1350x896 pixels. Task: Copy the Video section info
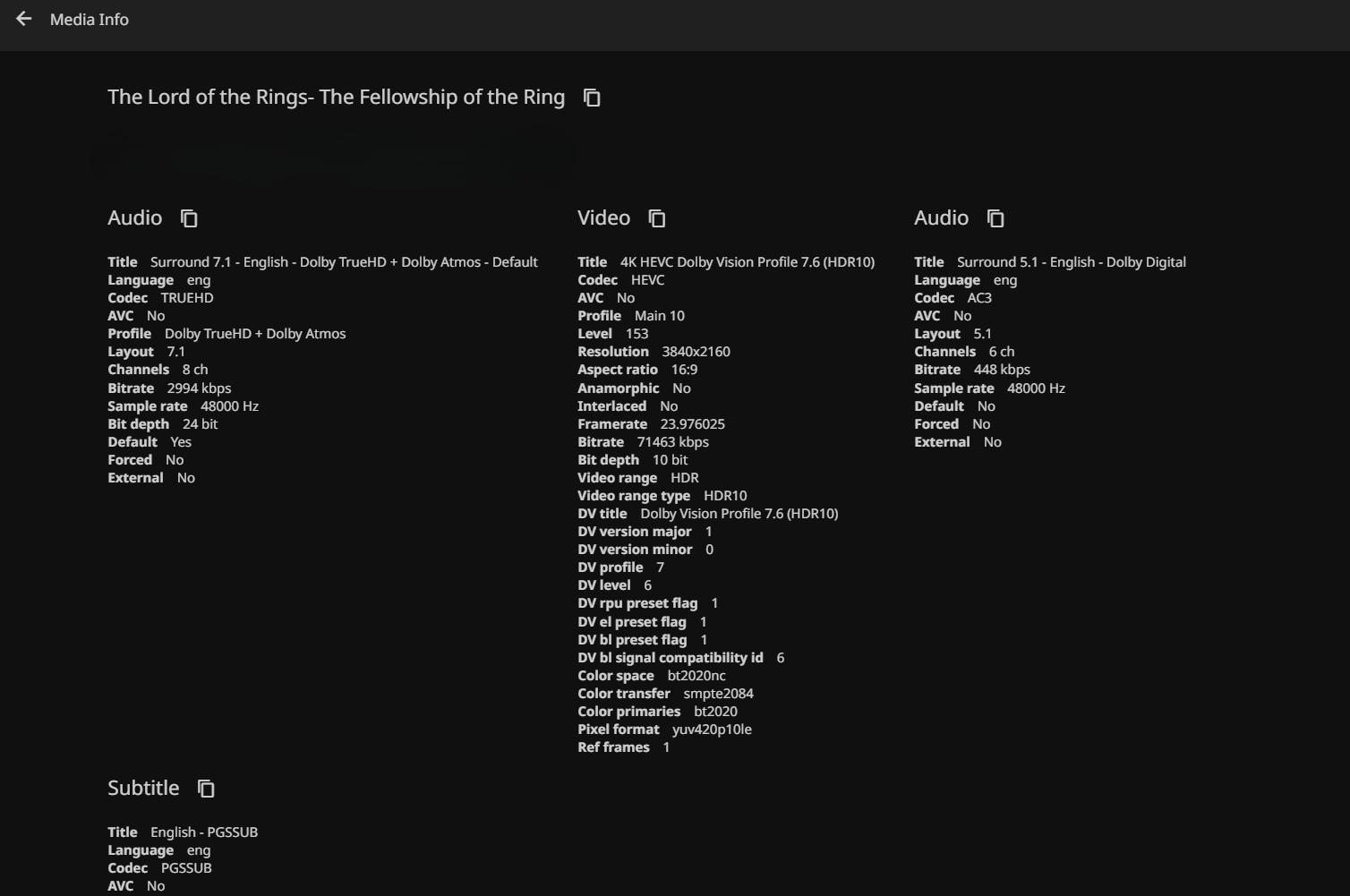pyautogui.click(x=657, y=218)
